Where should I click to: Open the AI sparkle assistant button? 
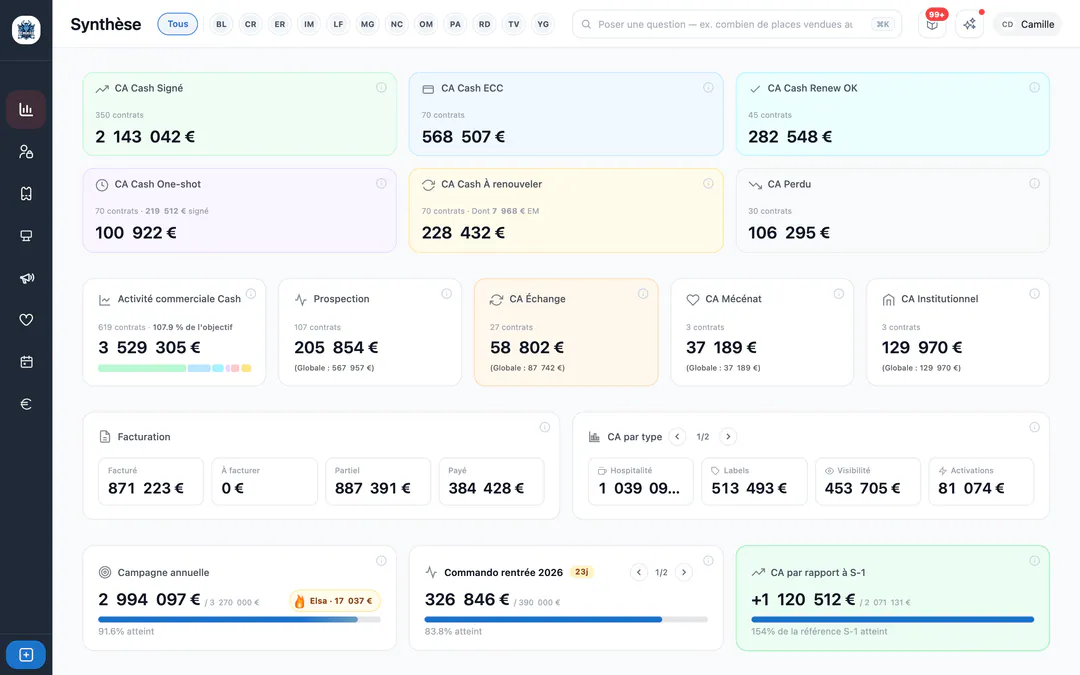click(969, 24)
